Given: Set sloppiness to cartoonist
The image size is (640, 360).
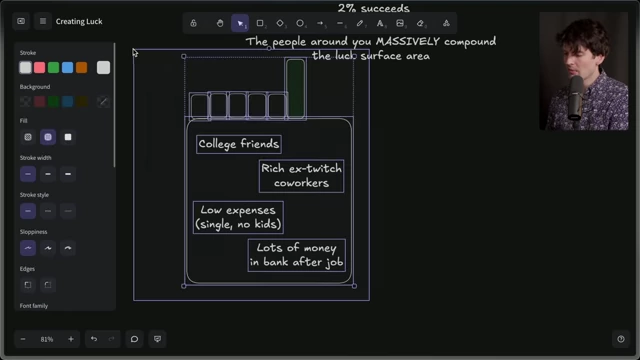Looking at the screenshot, I should pos(68,248).
